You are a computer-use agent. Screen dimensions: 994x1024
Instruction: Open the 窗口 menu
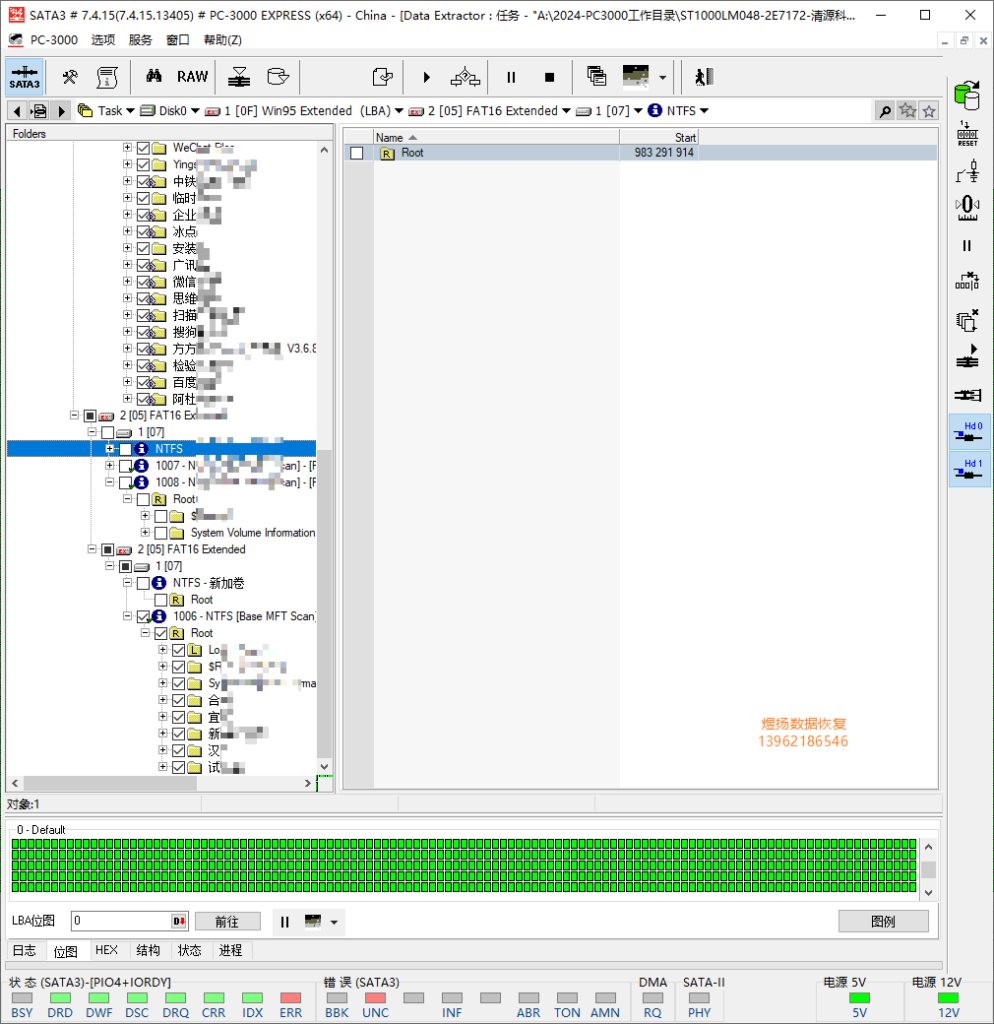click(178, 40)
